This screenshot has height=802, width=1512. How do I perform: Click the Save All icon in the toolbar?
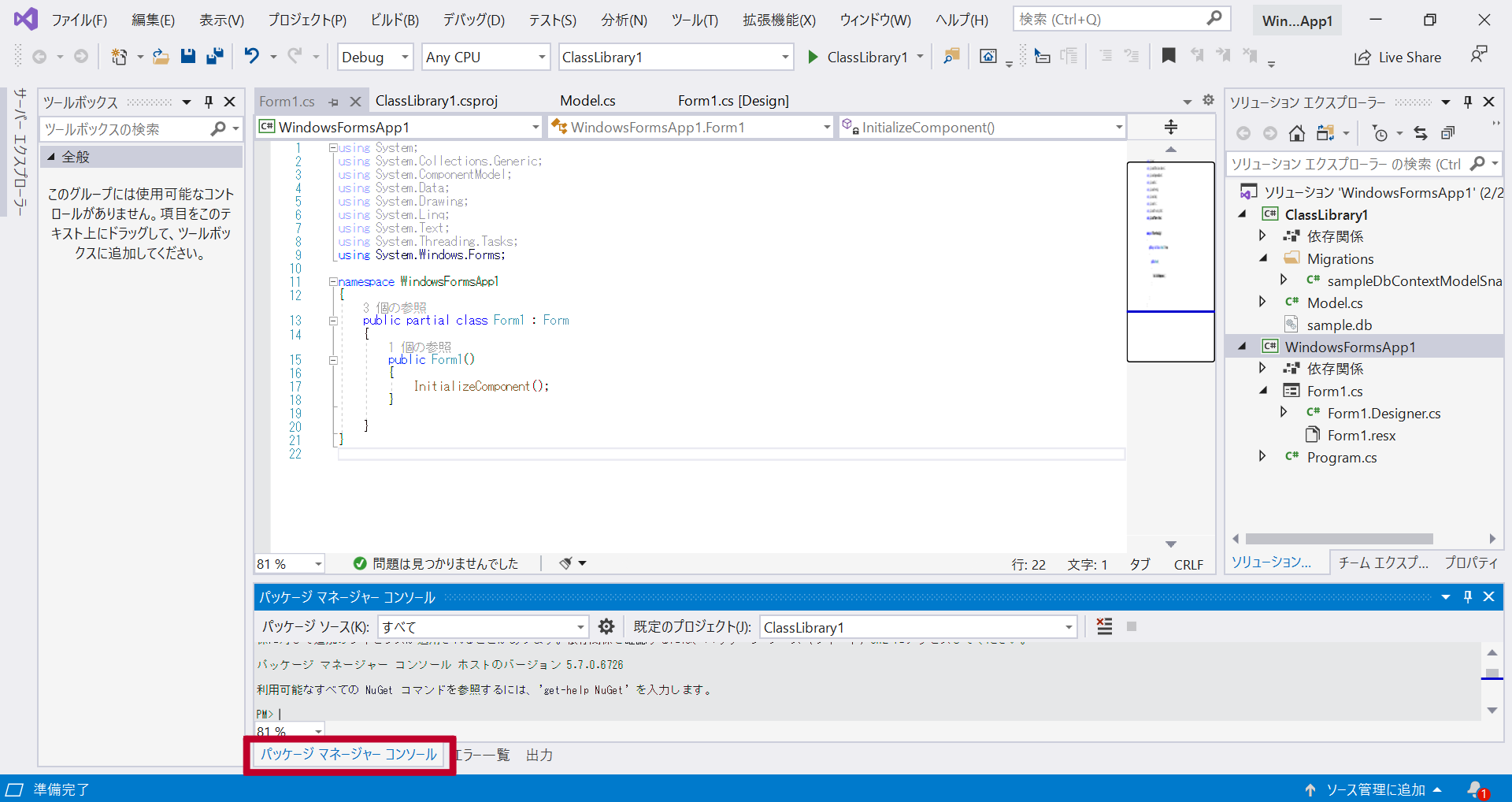pyautogui.click(x=214, y=56)
